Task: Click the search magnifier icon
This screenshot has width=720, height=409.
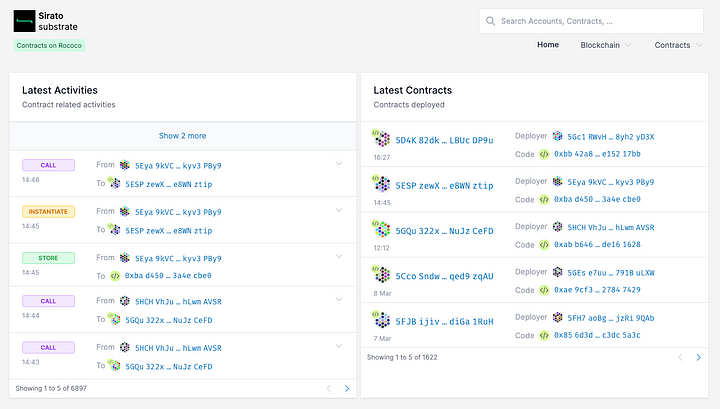Action: pyautogui.click(x=489, y=20)
